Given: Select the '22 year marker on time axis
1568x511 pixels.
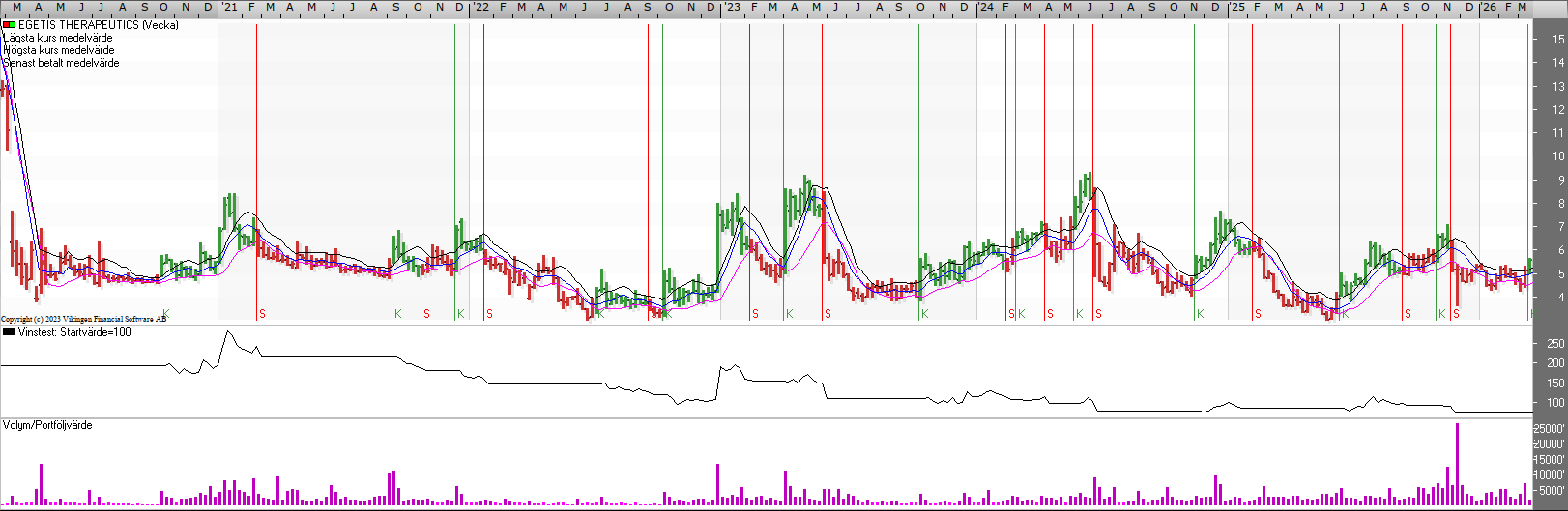Looking at the screenshot, I should pyautogui.click(x=480, y=8).
